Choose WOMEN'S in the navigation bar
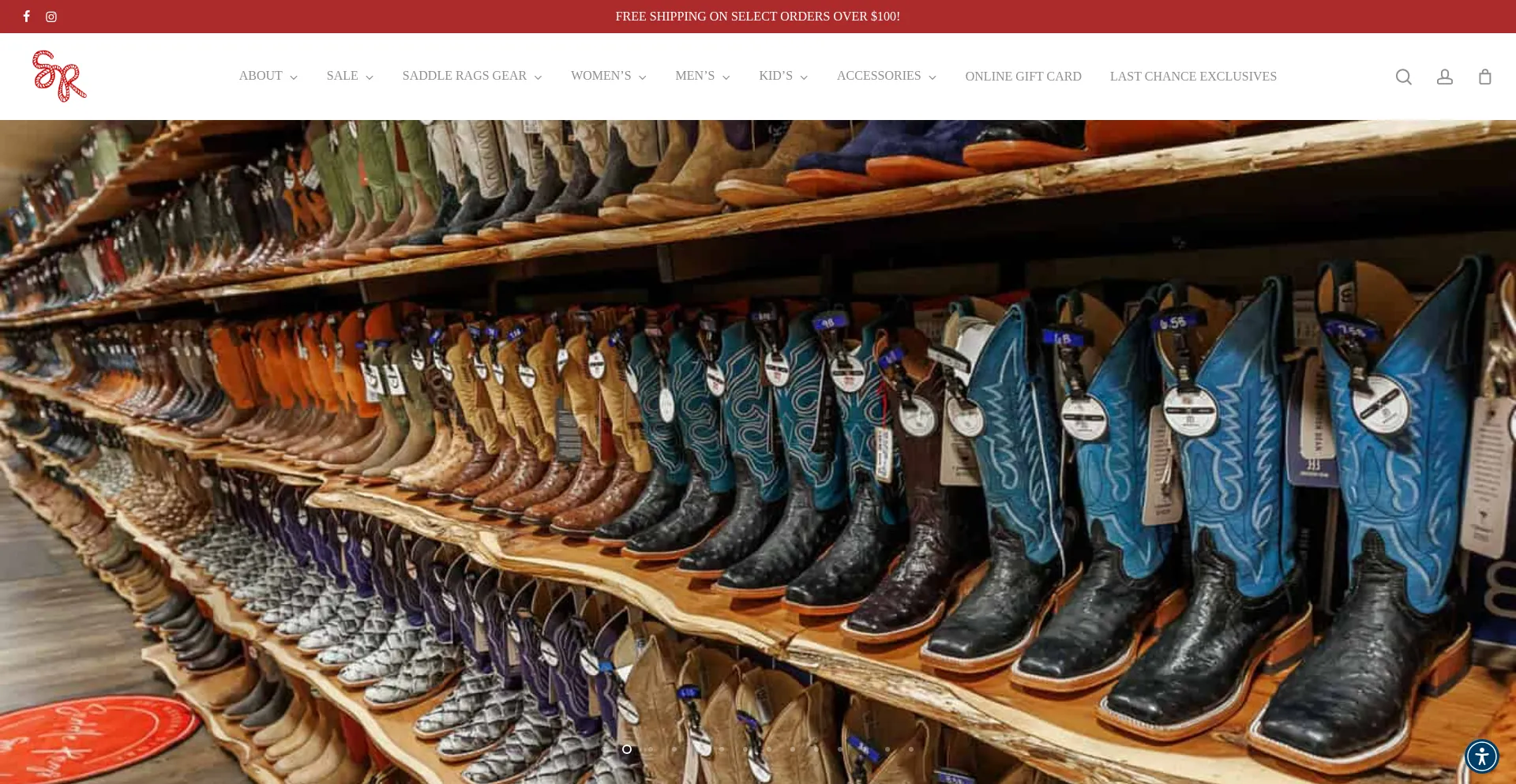The width and height of the screenshot is (1516, 784). pos(601,76)
